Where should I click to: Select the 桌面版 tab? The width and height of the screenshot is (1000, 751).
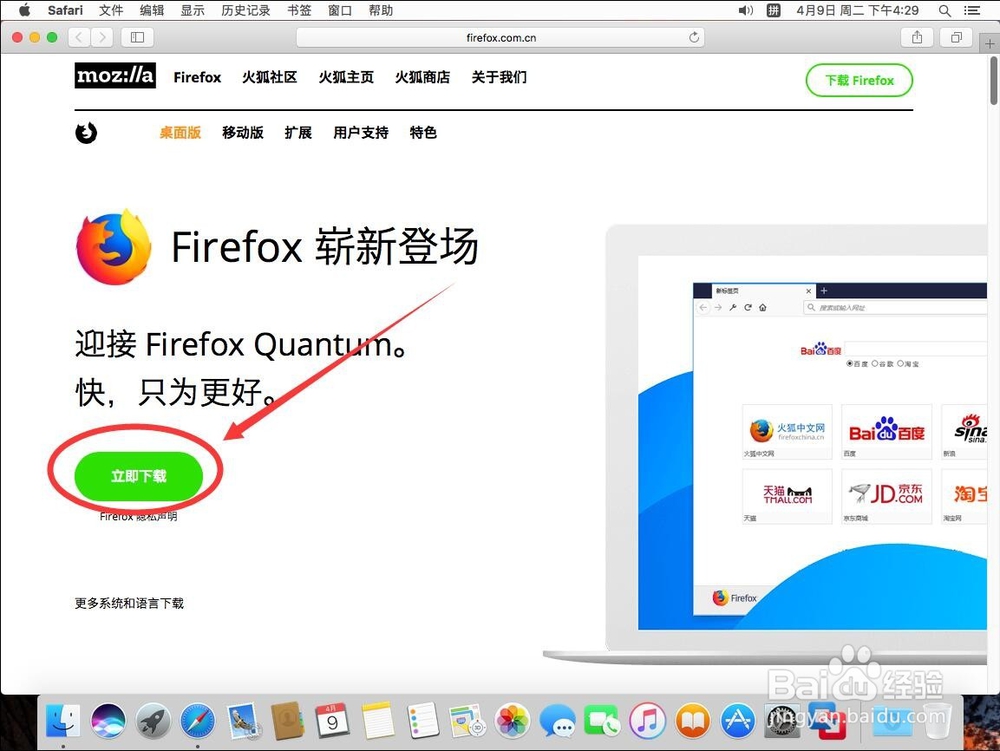(x=180, y=132)
